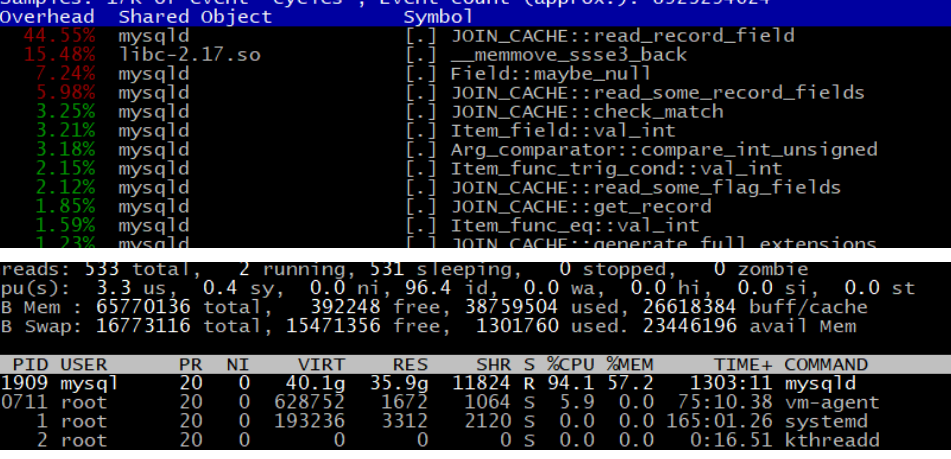Click the Field::maybe_null symbol
The image size is (951, 459).
point(551,74)
